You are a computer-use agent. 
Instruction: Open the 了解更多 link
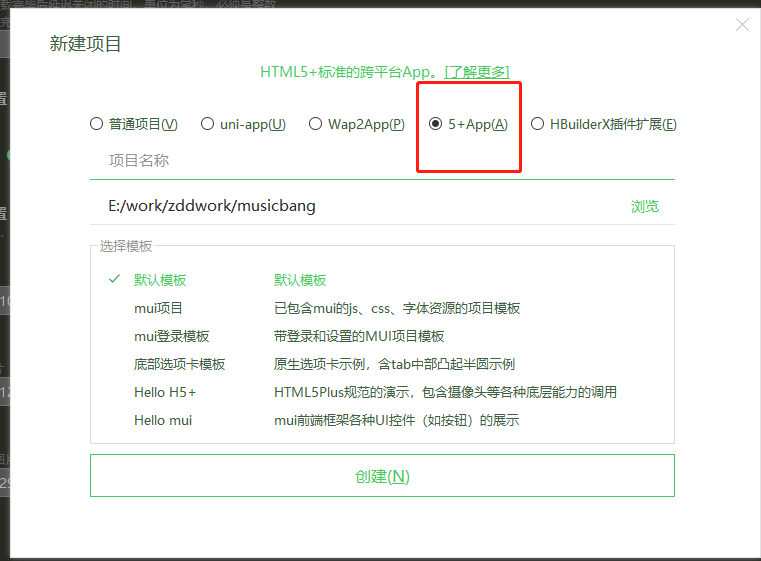477,72
